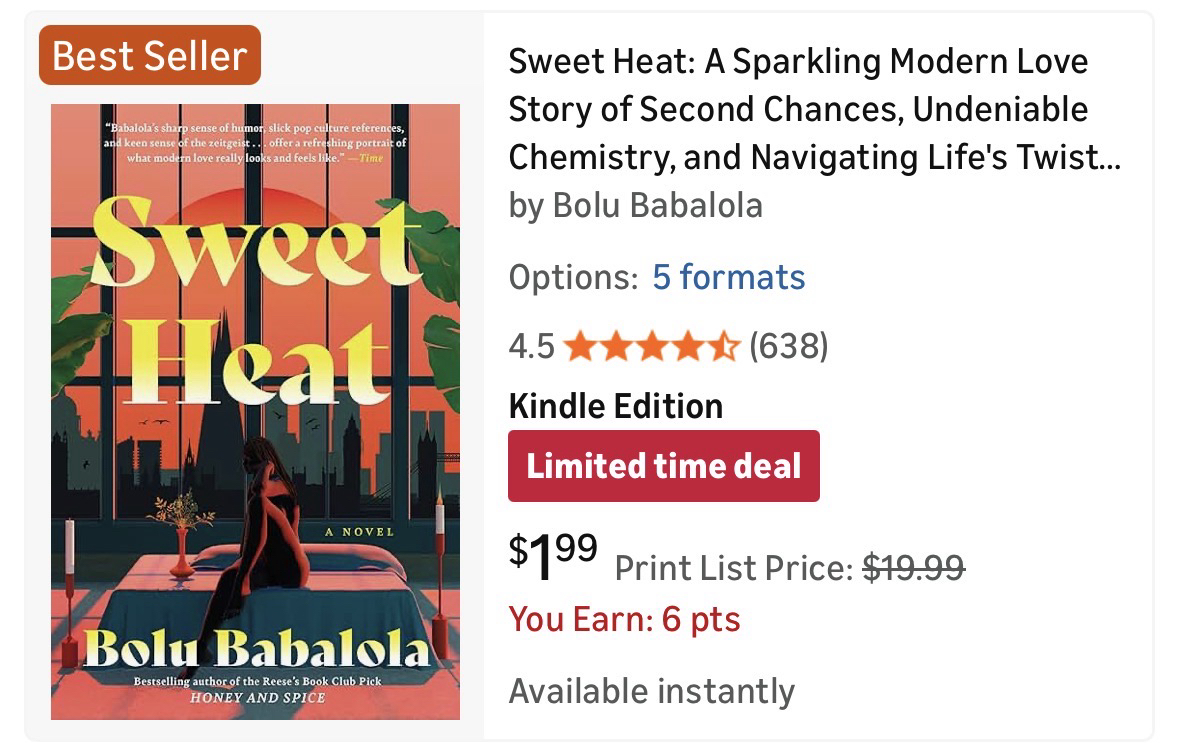Click the Print List Price label
The image size is (1179, 743).
tap(734, 568)
